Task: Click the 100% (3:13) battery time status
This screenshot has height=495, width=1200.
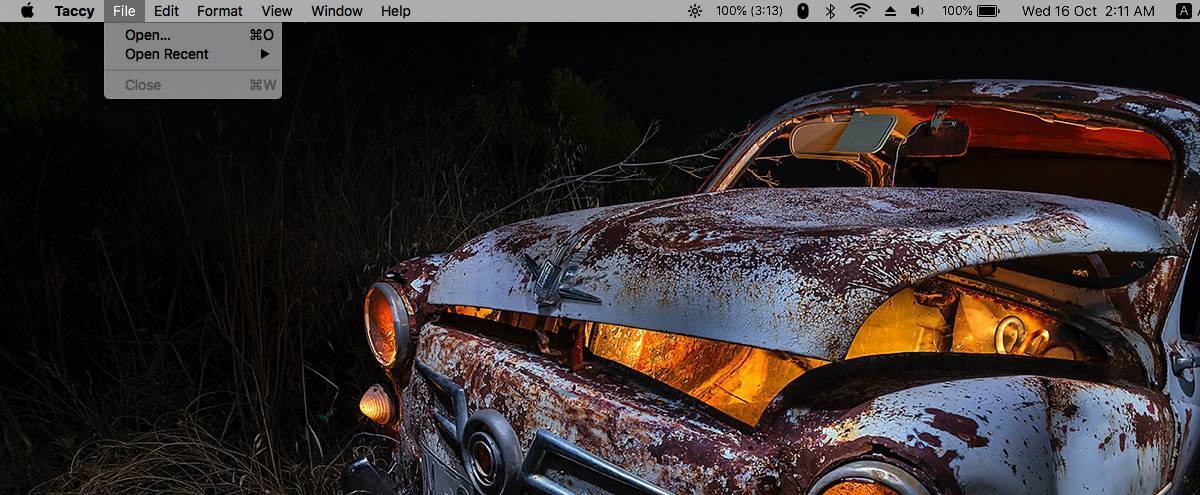Action: point(749,11)
